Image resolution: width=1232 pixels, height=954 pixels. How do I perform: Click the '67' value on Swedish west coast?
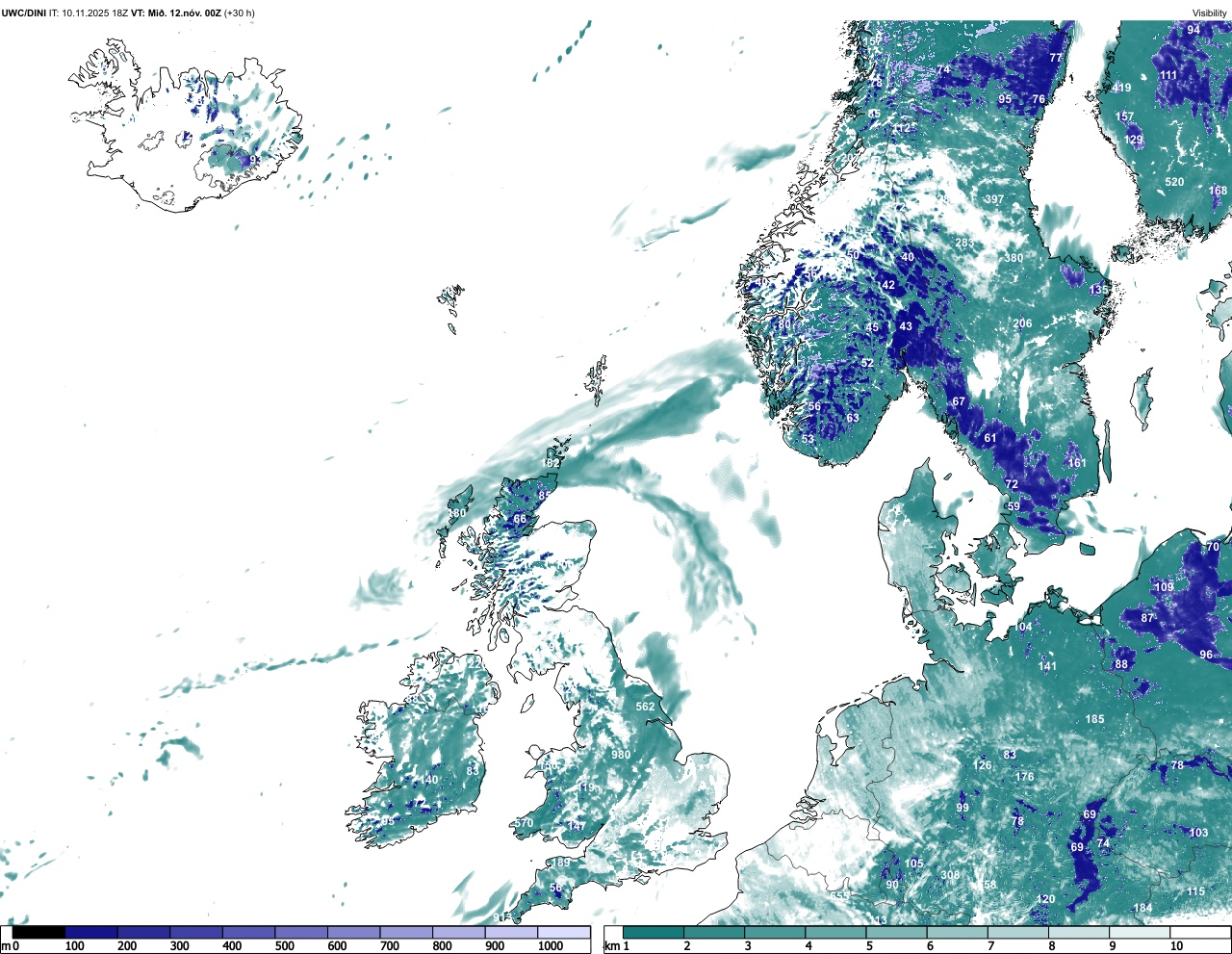click(959, 401)
